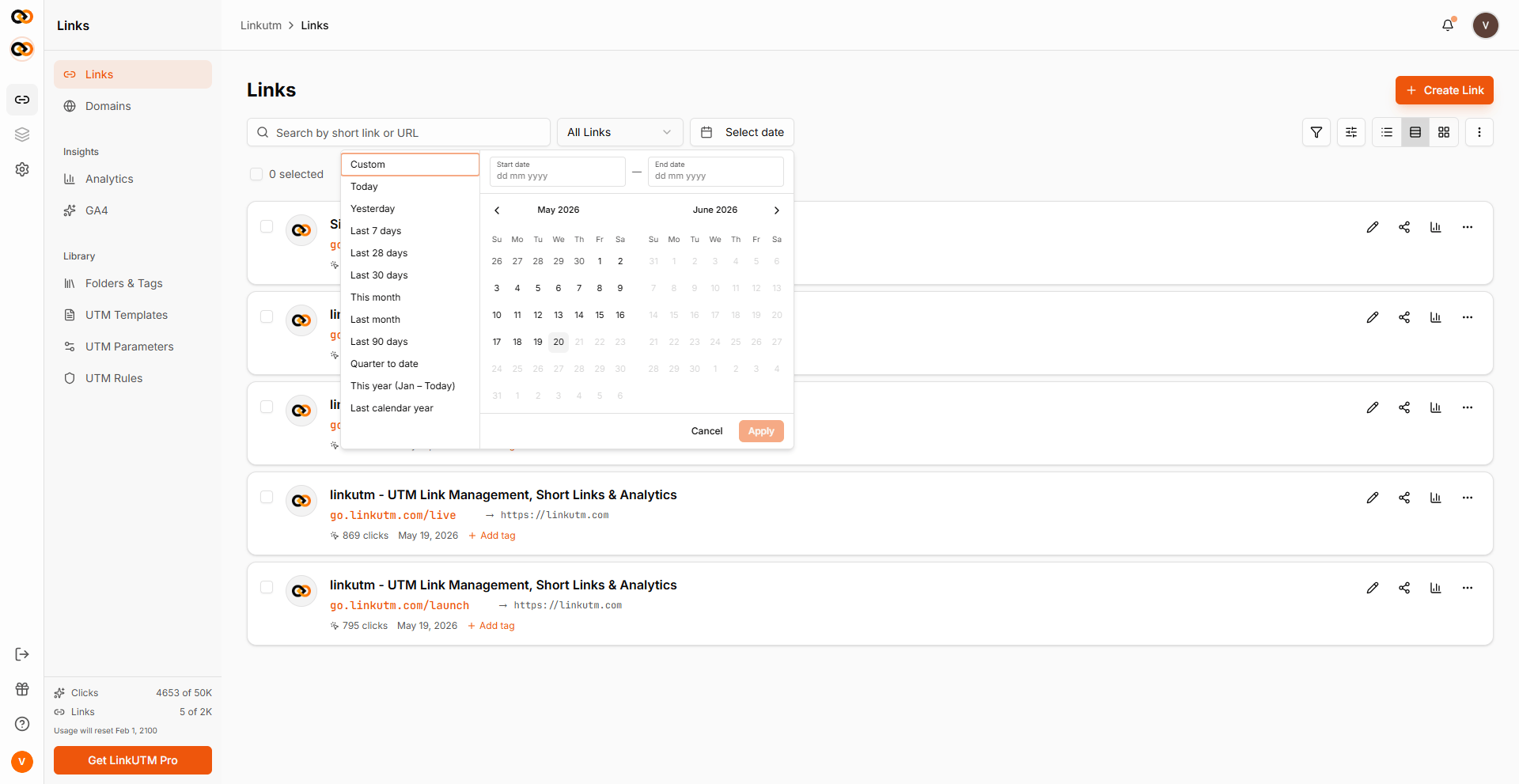
Task: Click Get LinkUTM Pro button
Action: [x=133, y=760]
